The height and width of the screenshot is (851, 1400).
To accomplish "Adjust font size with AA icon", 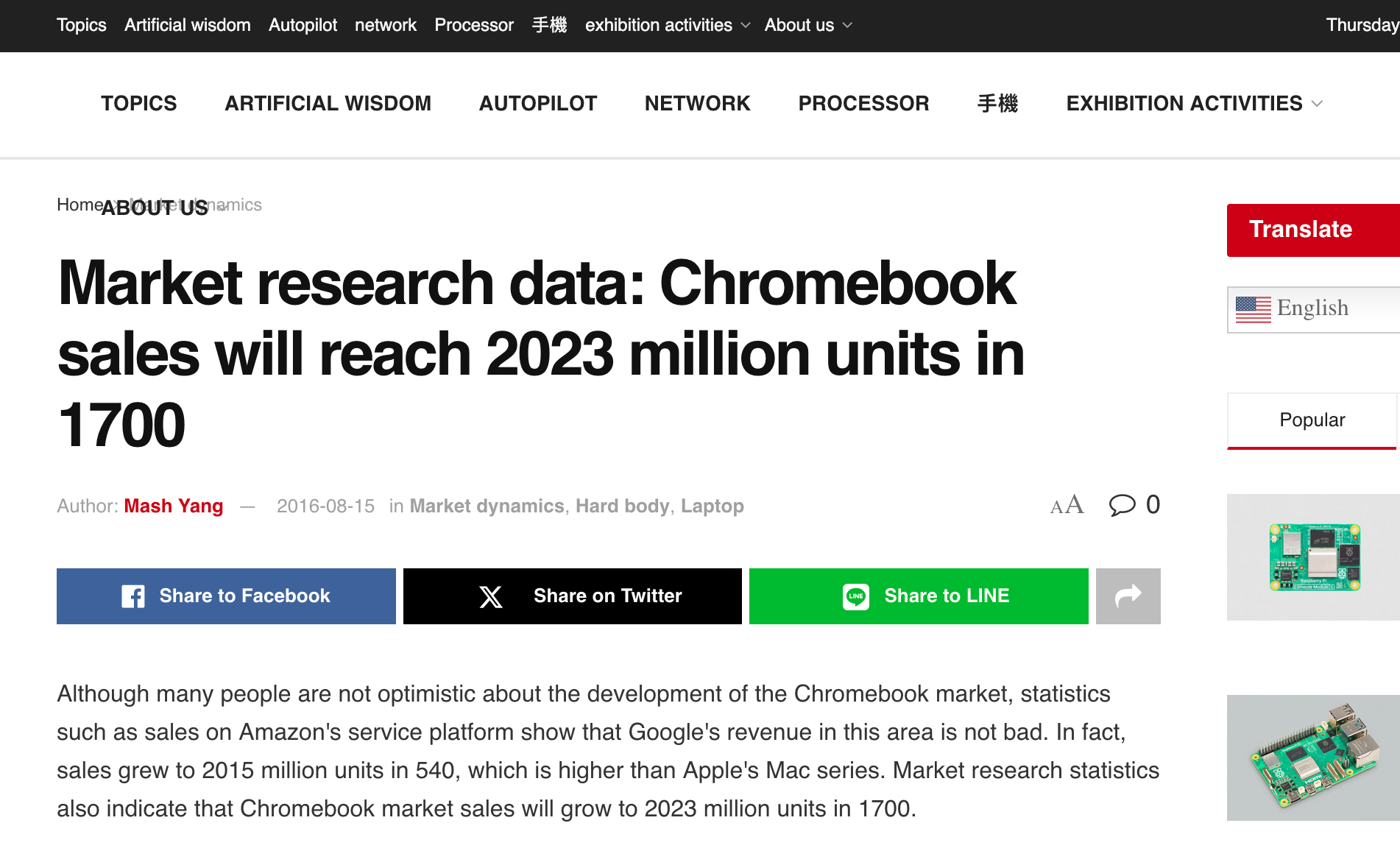I will click(1067, 505).
